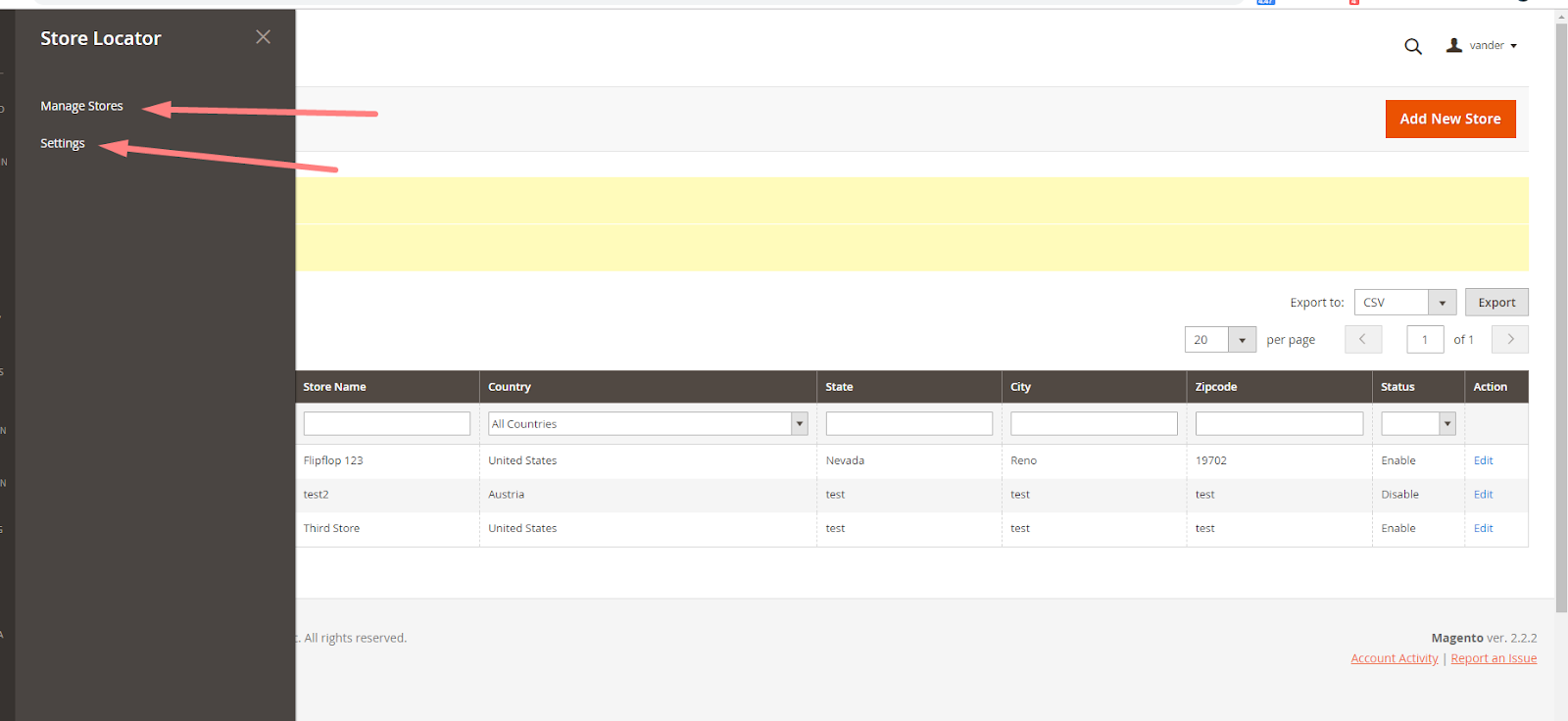Screen dimensions: 1568x721
Task: Open the 20 per page dropdown
Action: tap(1220, 340)
